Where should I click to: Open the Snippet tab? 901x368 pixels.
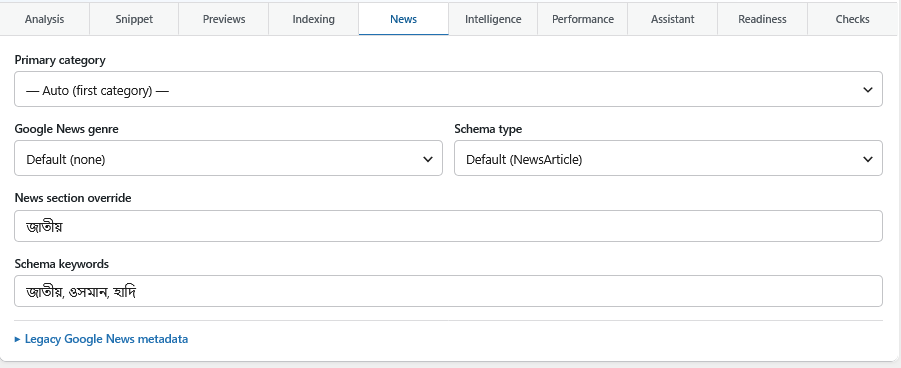click(x=134, y=19)
